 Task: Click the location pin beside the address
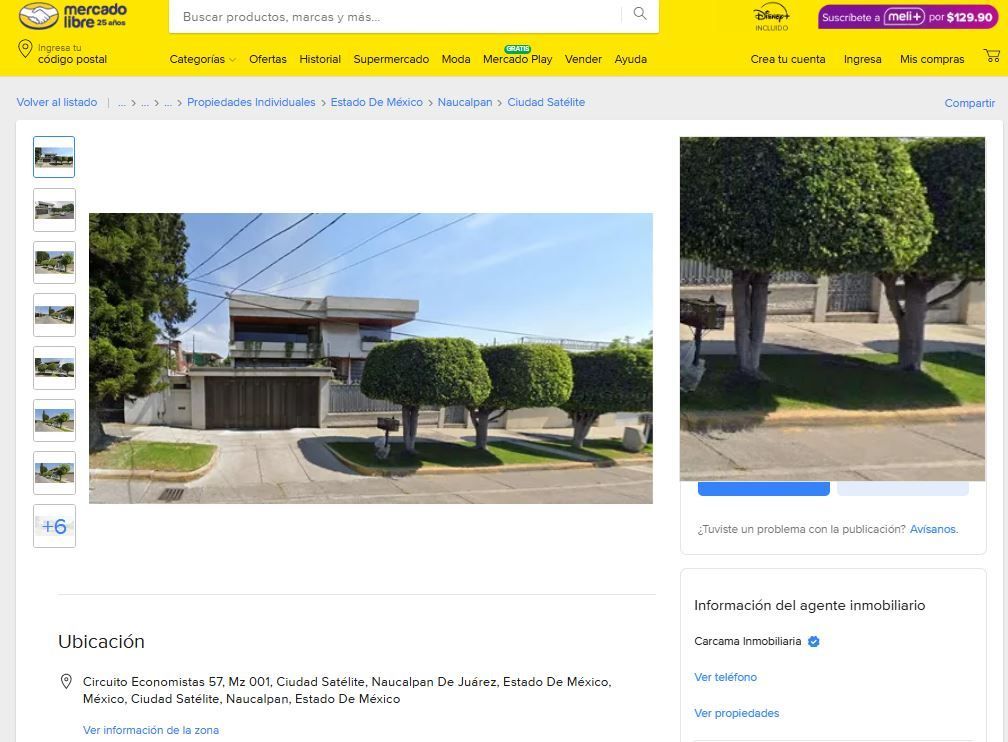coord(66,682)
